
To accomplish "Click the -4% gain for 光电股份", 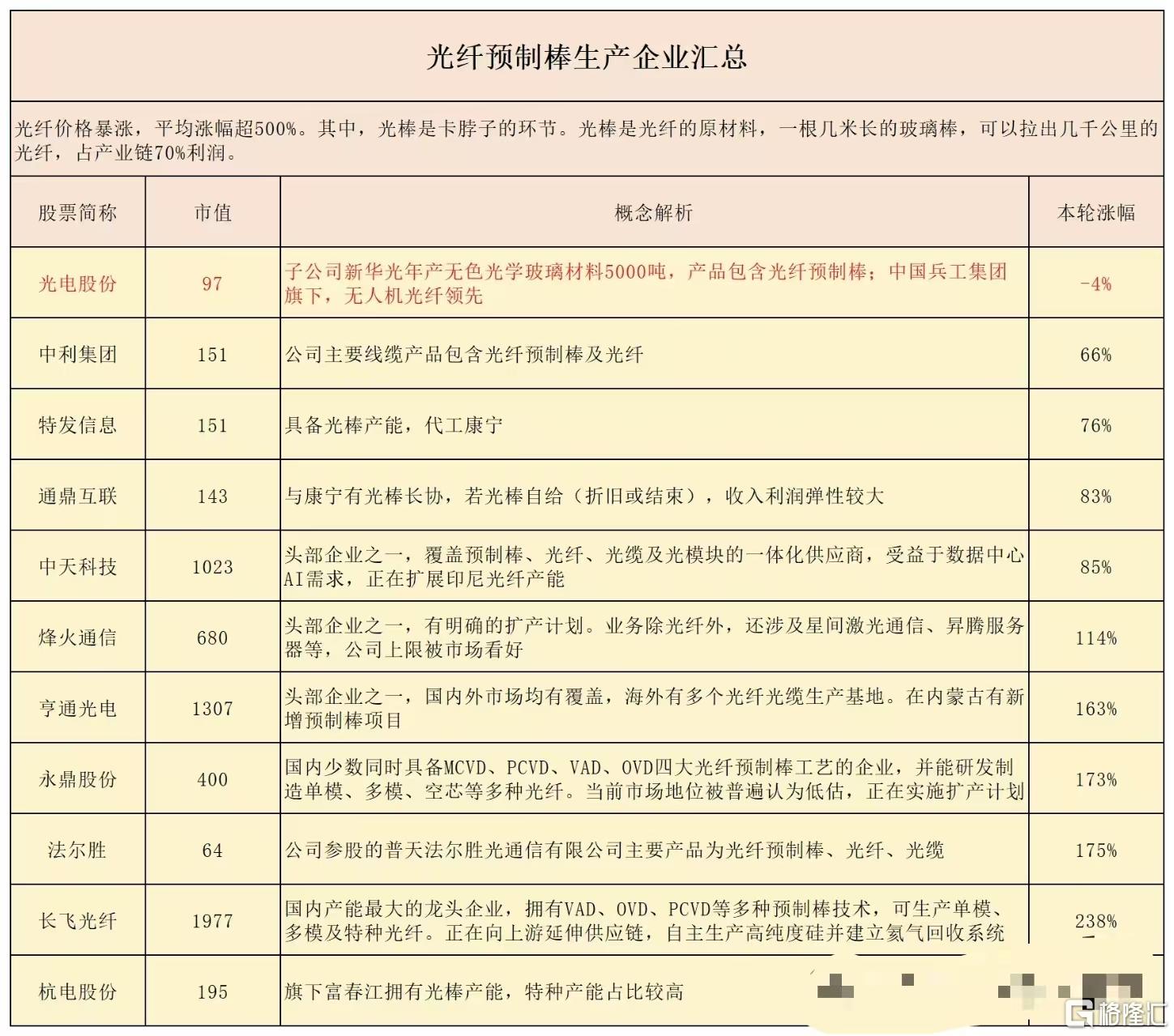I will pyautogui.click(x=1096, y=284).
